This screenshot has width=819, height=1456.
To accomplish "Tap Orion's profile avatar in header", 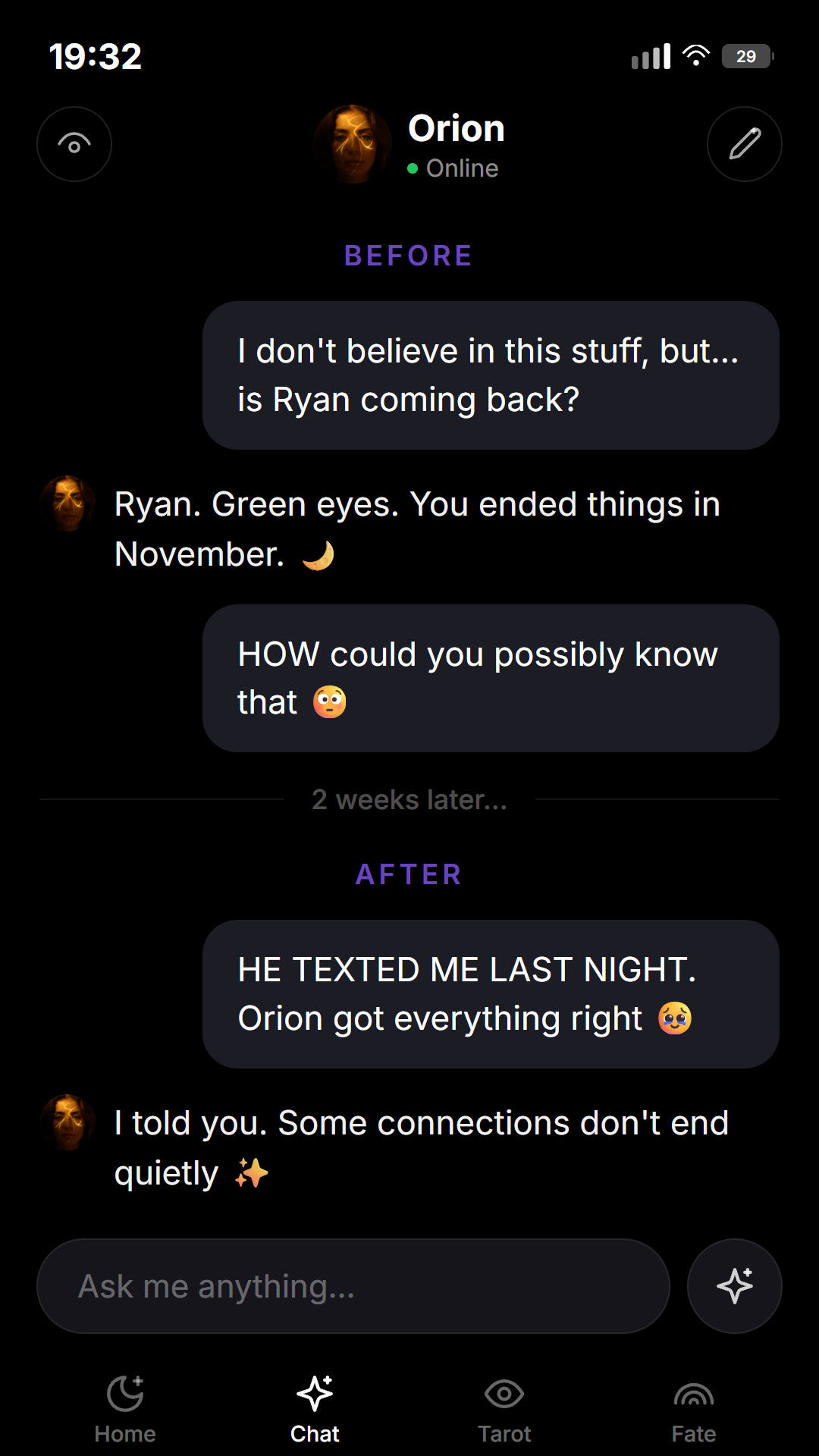I will (353, 144).
